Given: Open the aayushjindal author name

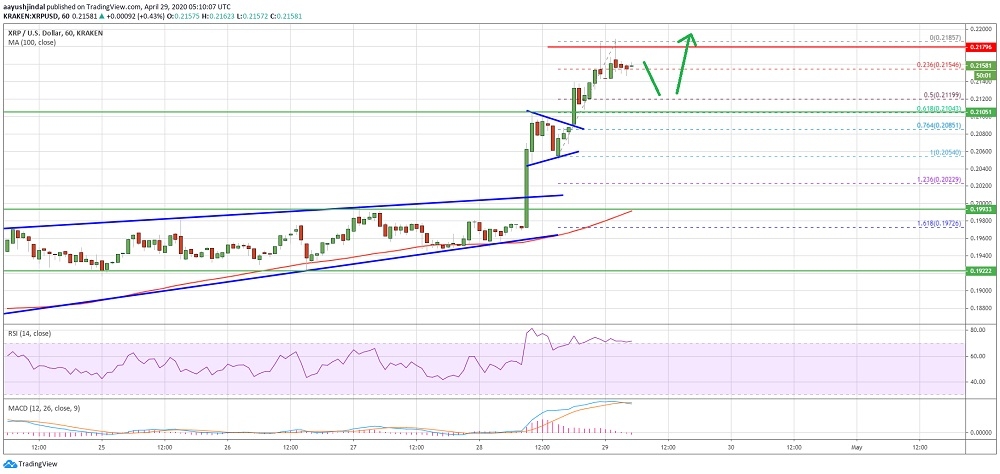Looking at the screenshot, I should 23,6.
